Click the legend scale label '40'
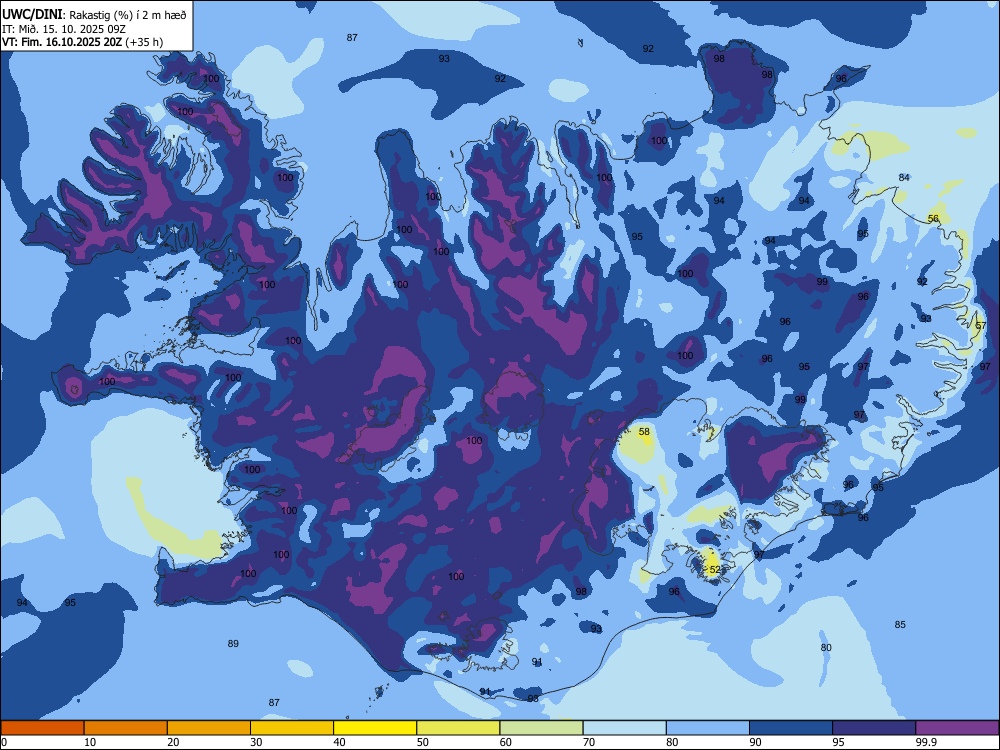 (x=339, y=742)
